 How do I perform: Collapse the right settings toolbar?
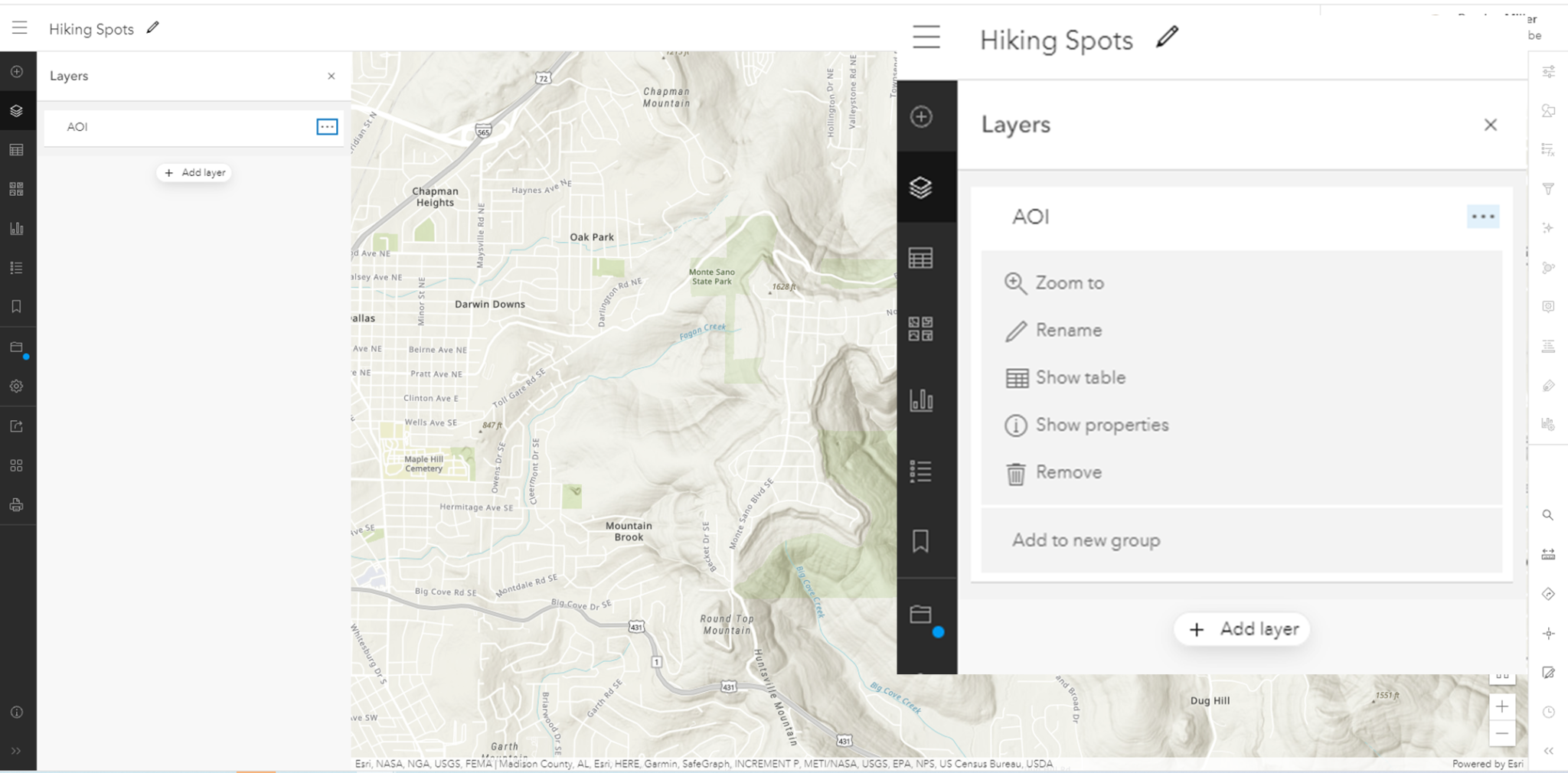pyautogui.click(x=1548, y=751)
